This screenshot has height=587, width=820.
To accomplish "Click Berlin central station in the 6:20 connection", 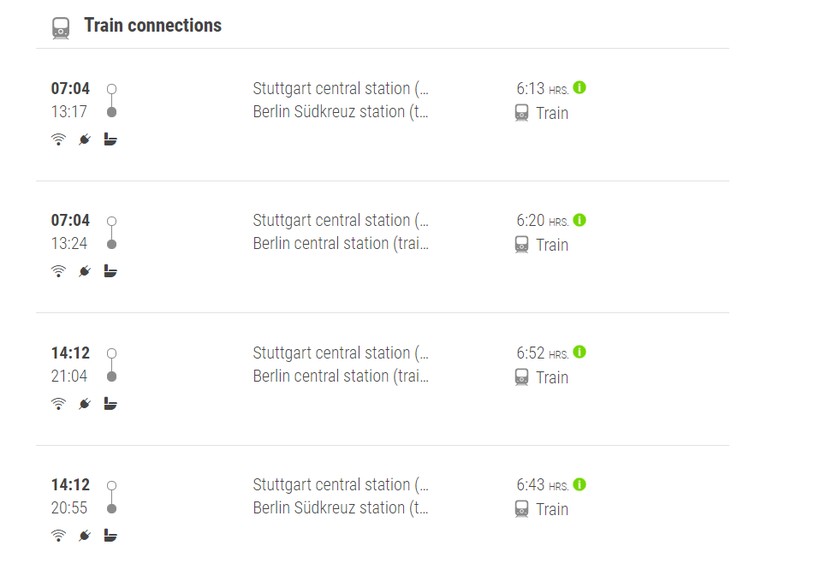I will pyautogui.click(x=340, y=244).
